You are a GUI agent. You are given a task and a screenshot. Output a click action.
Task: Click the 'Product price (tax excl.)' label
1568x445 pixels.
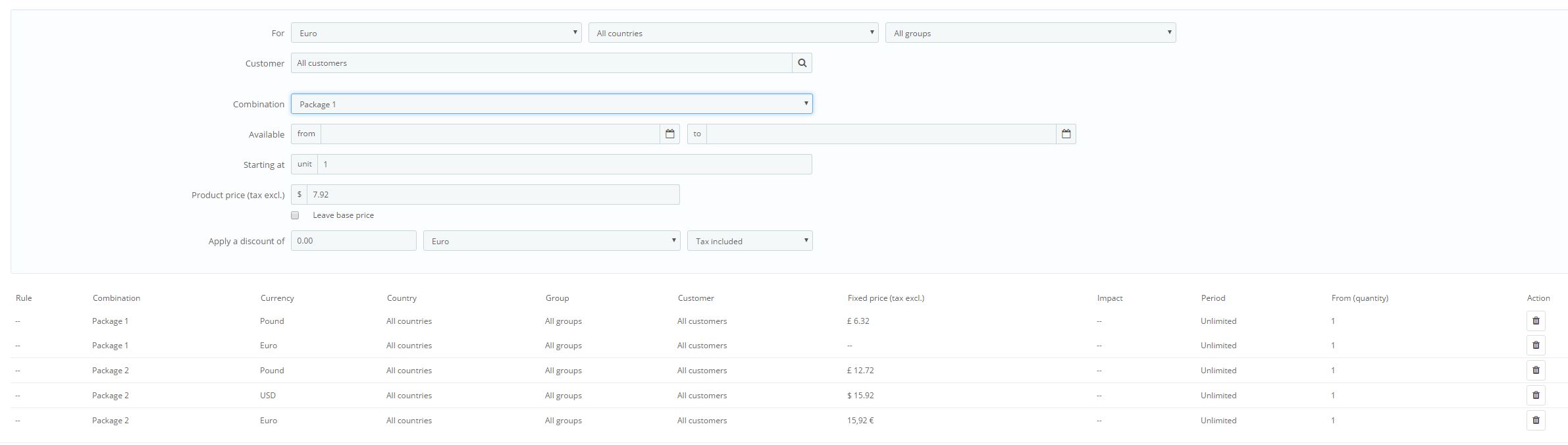point(238,195)
